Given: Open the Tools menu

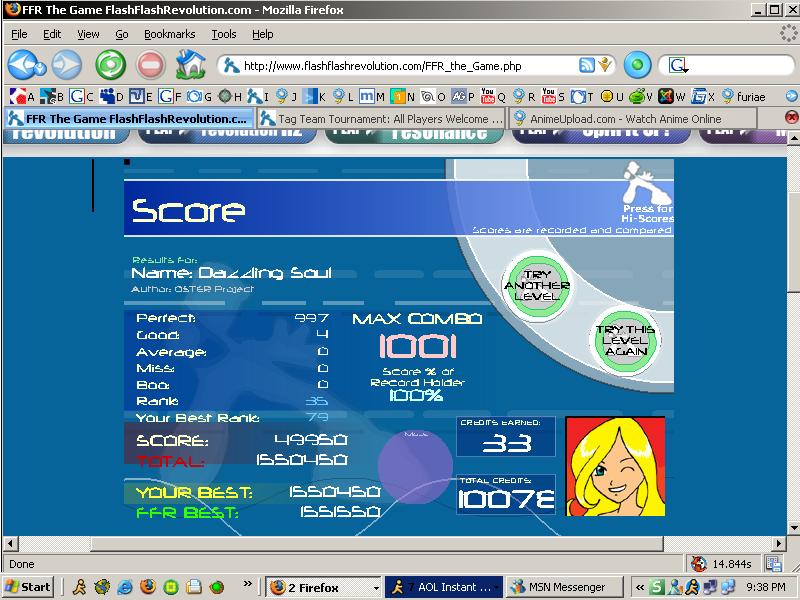Looking at the screenshot, I should [224, 34].
